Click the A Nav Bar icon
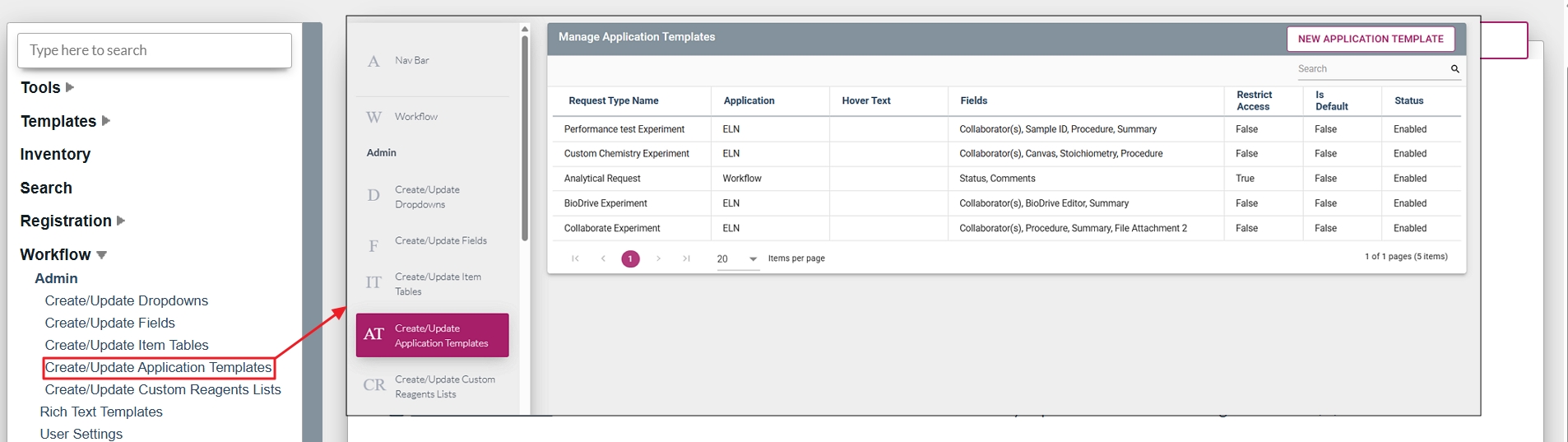Viewport: 1568px width, 442px height. [x=373, y=62]
